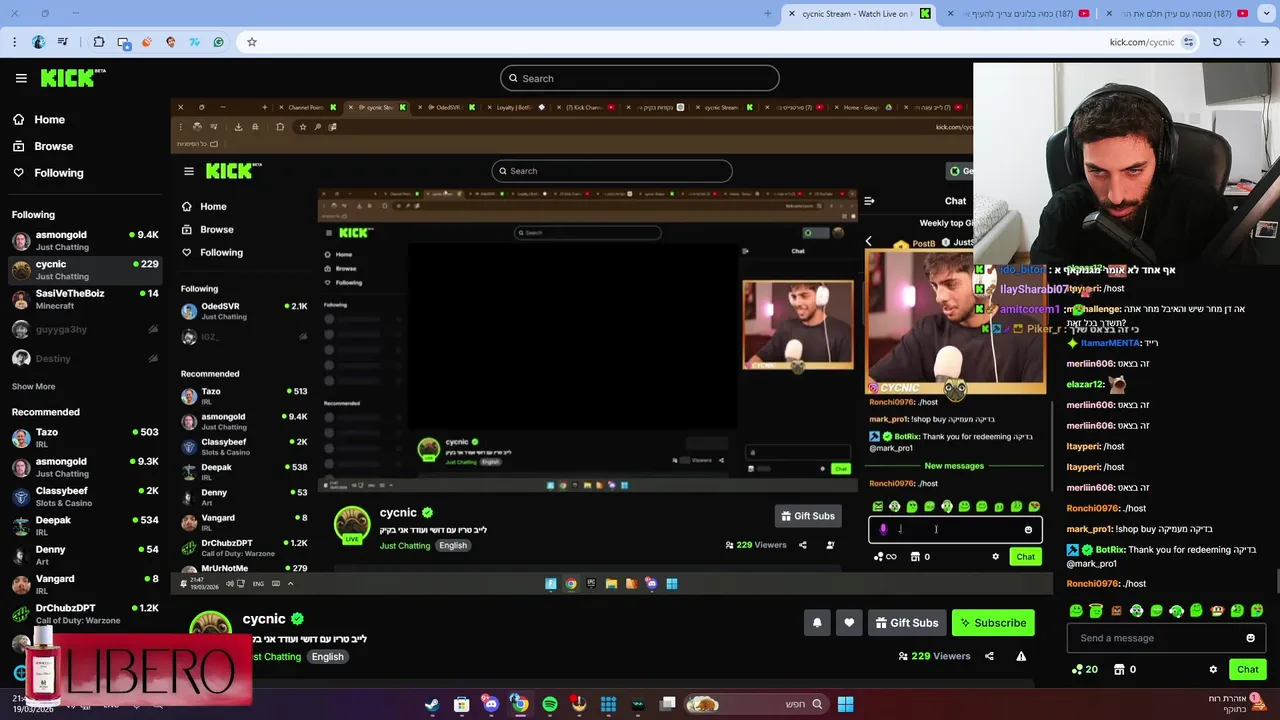Click the English language tag
Screen dimensions: 1280x720
point(327,657)
